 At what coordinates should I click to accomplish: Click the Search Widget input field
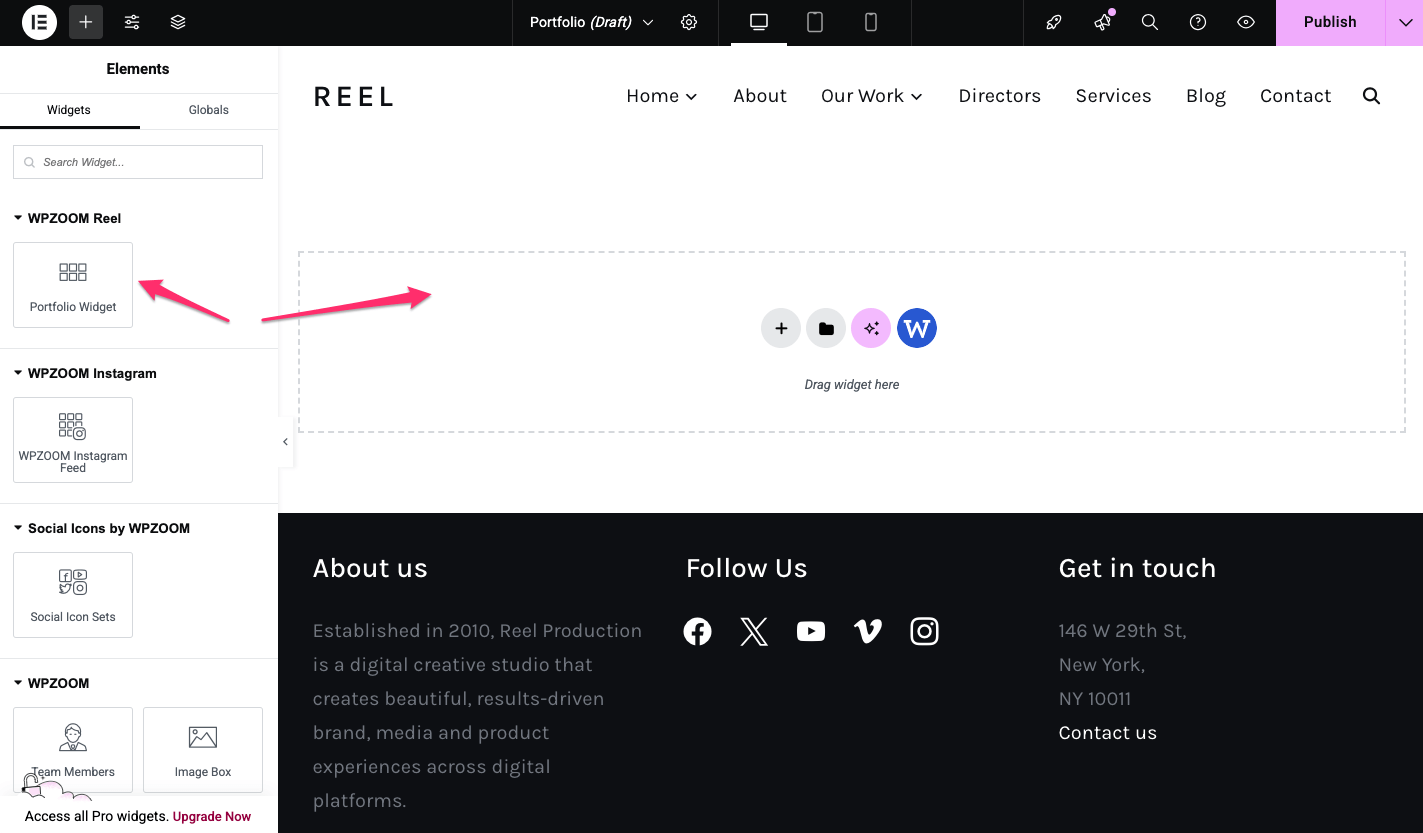(x=138, y=162)
